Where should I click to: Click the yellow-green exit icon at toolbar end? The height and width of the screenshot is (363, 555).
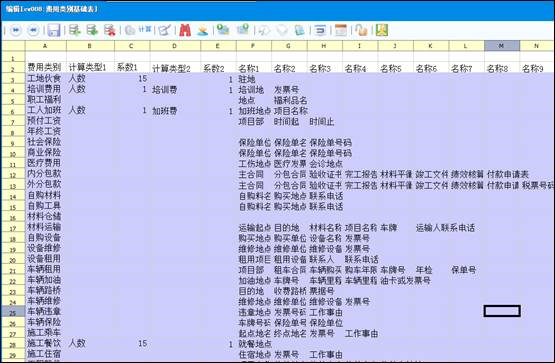382,30
